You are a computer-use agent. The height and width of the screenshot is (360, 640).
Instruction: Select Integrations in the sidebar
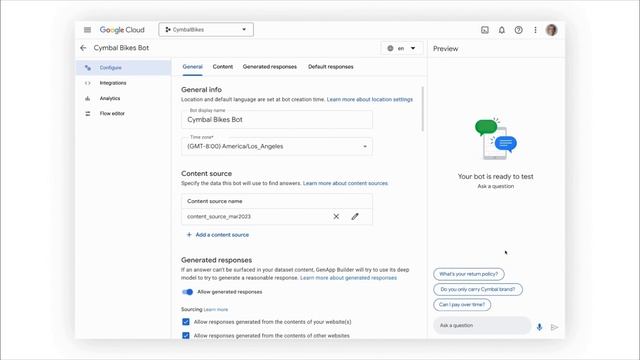tap(123, 83)
